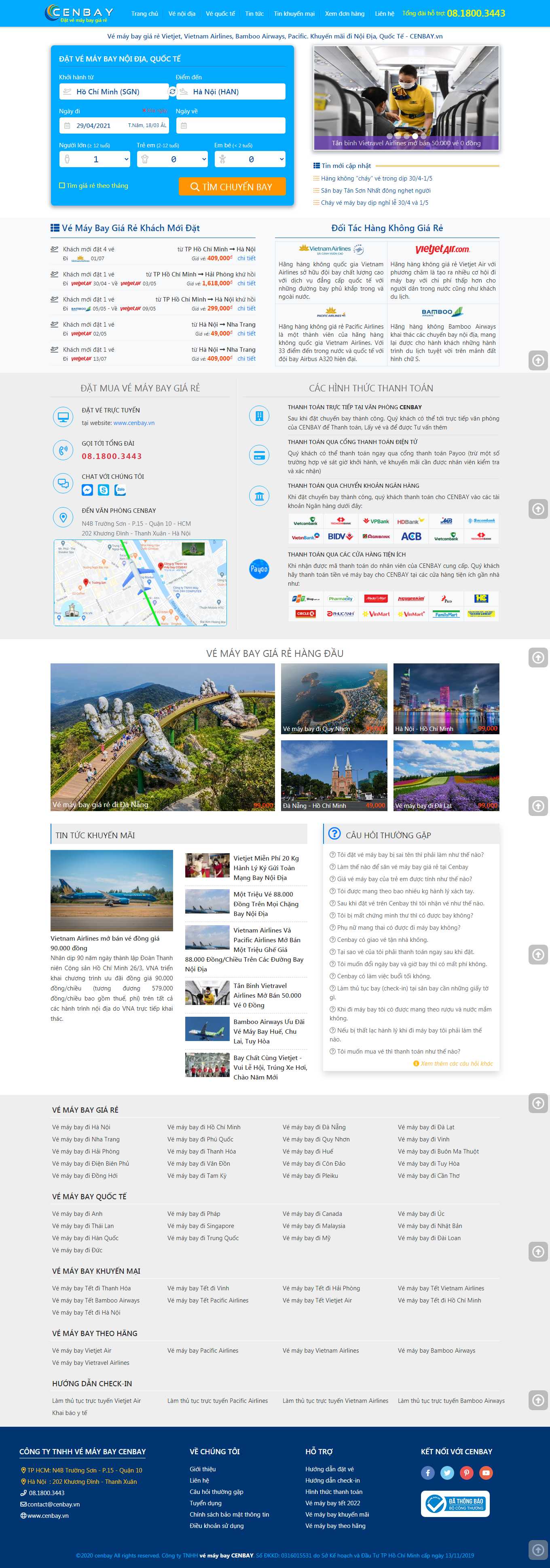Visit CENBAY's Facebook page in footer
This screenshot has height=1568, width=550.
428,1473
